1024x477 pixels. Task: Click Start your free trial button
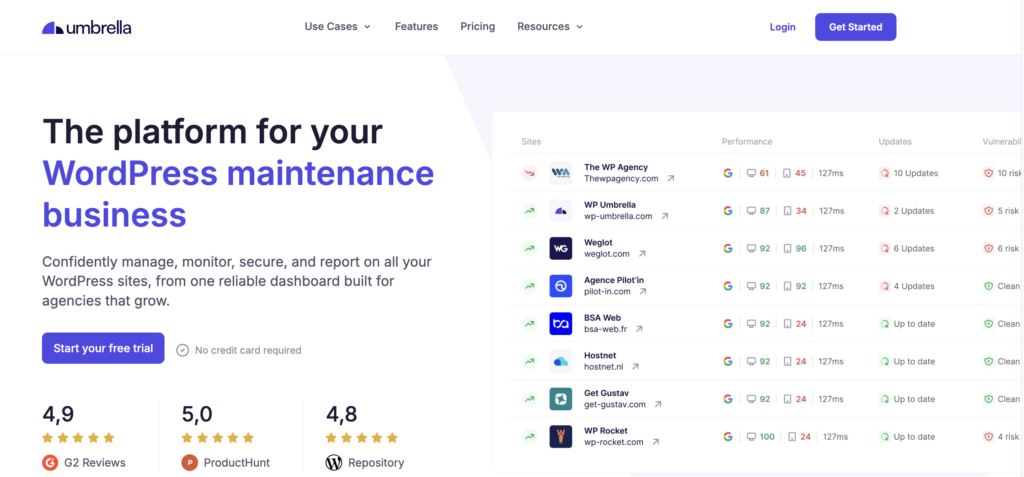click(x=103, y=348)
